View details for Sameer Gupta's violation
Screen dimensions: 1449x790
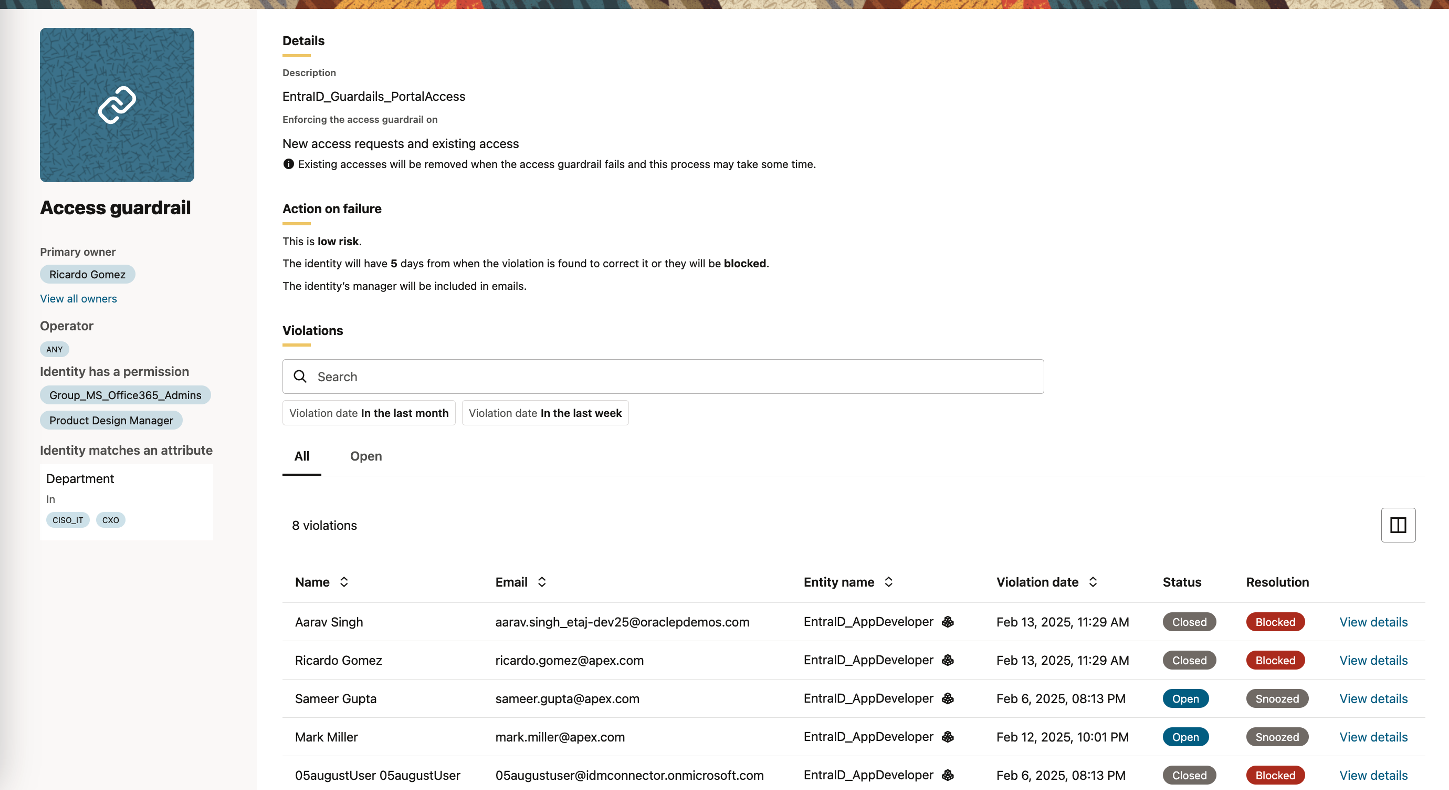[x=1373, y=699]
